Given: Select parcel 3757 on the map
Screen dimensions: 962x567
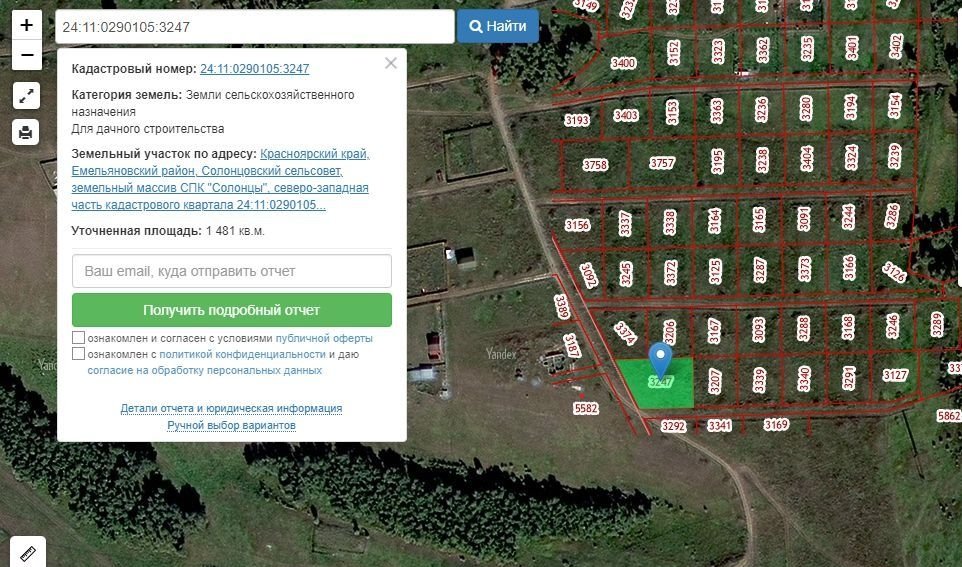Looking at the screenshot, I should tap(662, 163).
